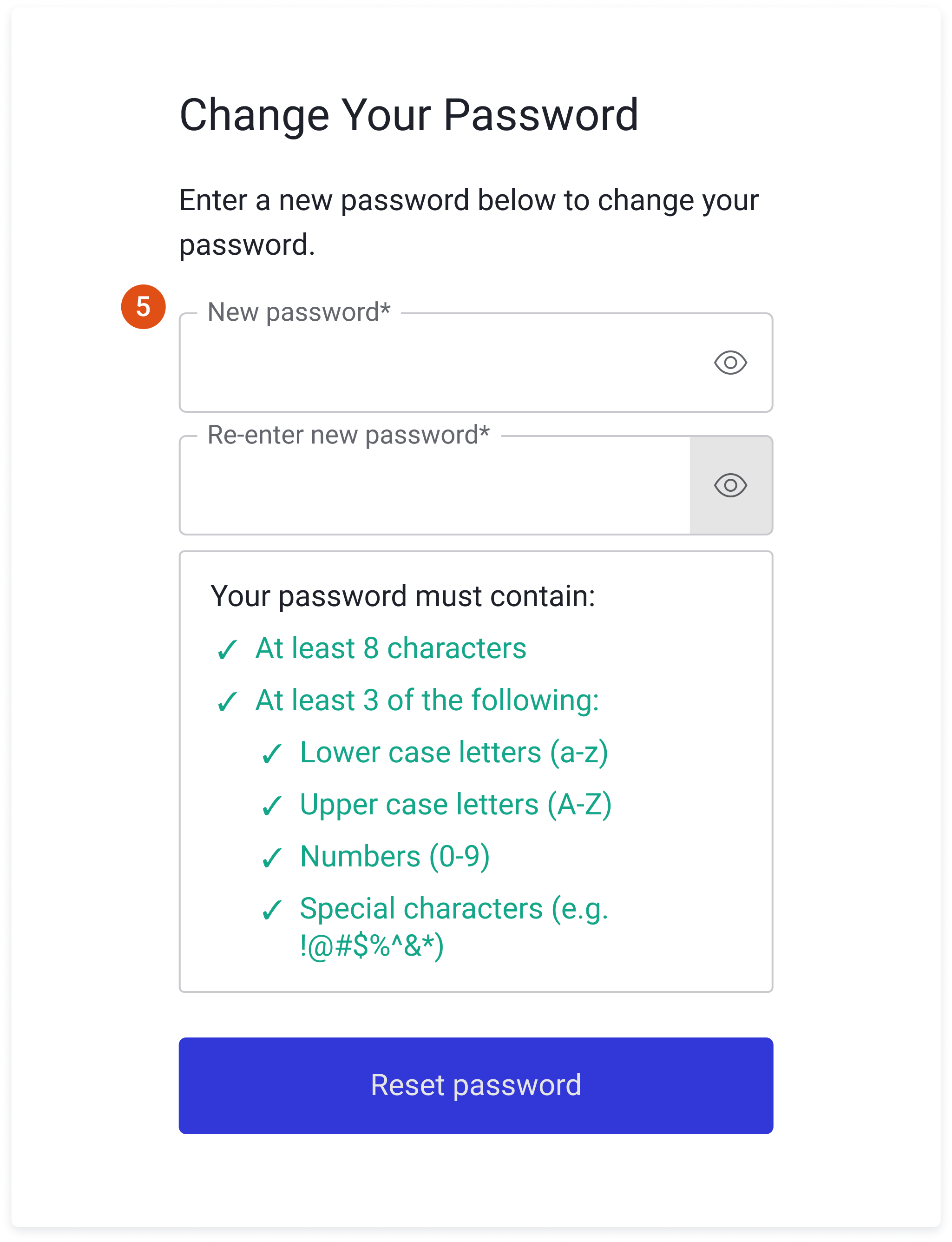
Task: Click checkmark beside At least 8 characters
Action: 227,650
